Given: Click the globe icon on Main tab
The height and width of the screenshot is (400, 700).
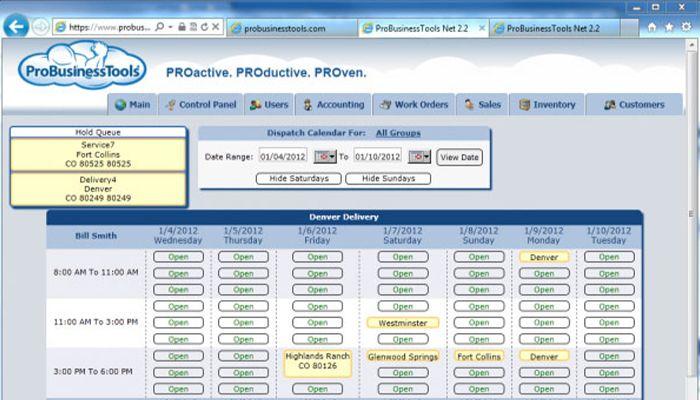Looking at the screenshot, I should click(x=121, y=105).
